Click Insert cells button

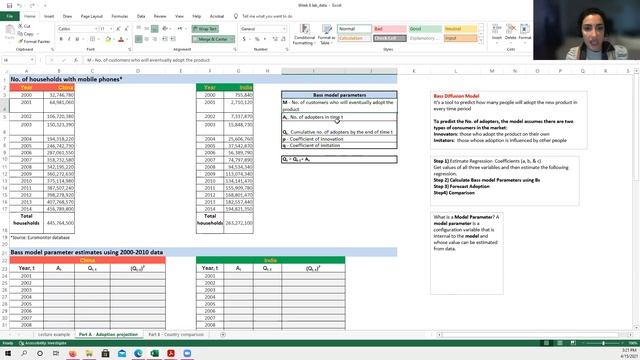[x=497, y=32]
